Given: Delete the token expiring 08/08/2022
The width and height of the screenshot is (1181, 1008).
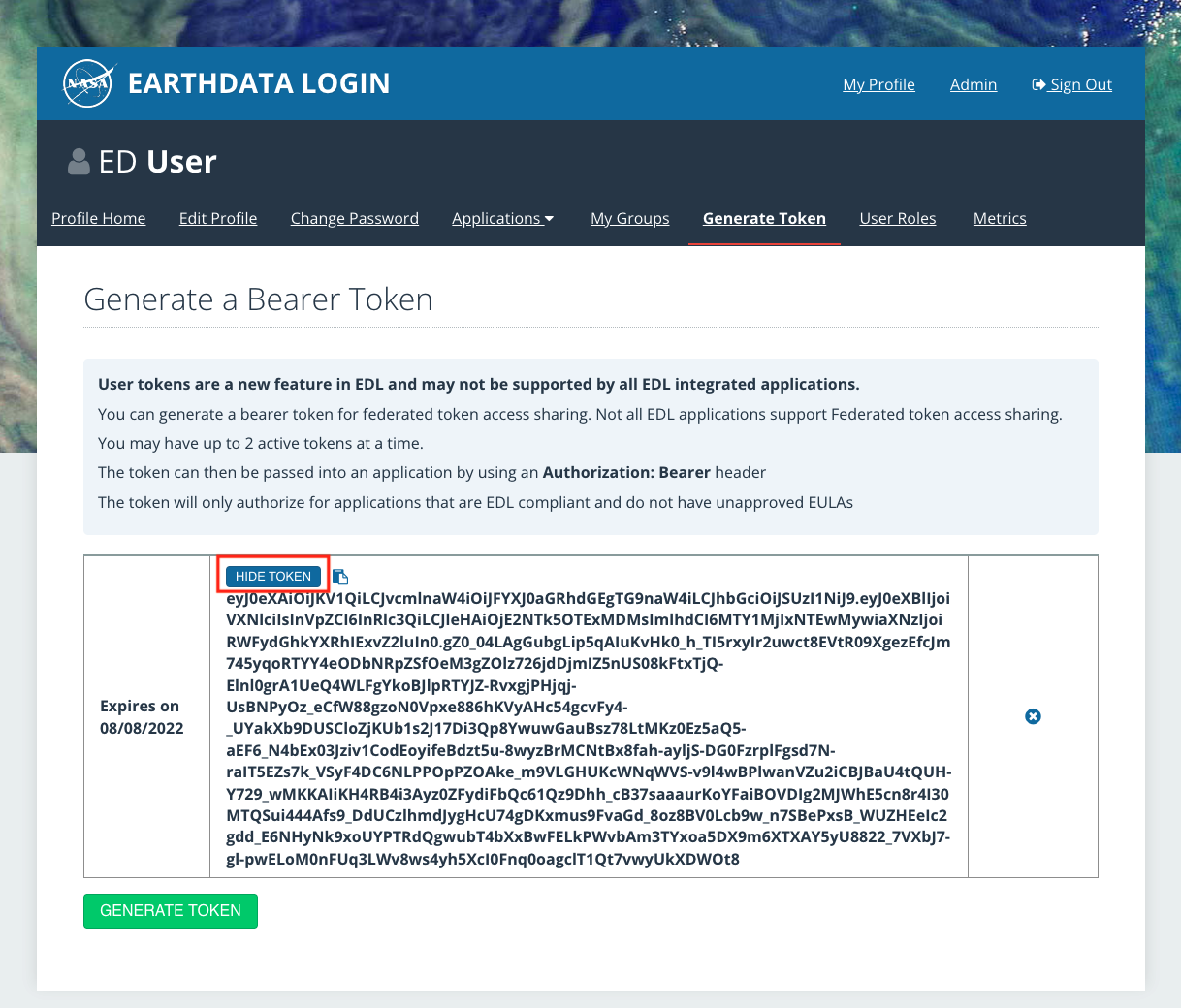Looking at the screenshot, I should (x=1033, y=716).
